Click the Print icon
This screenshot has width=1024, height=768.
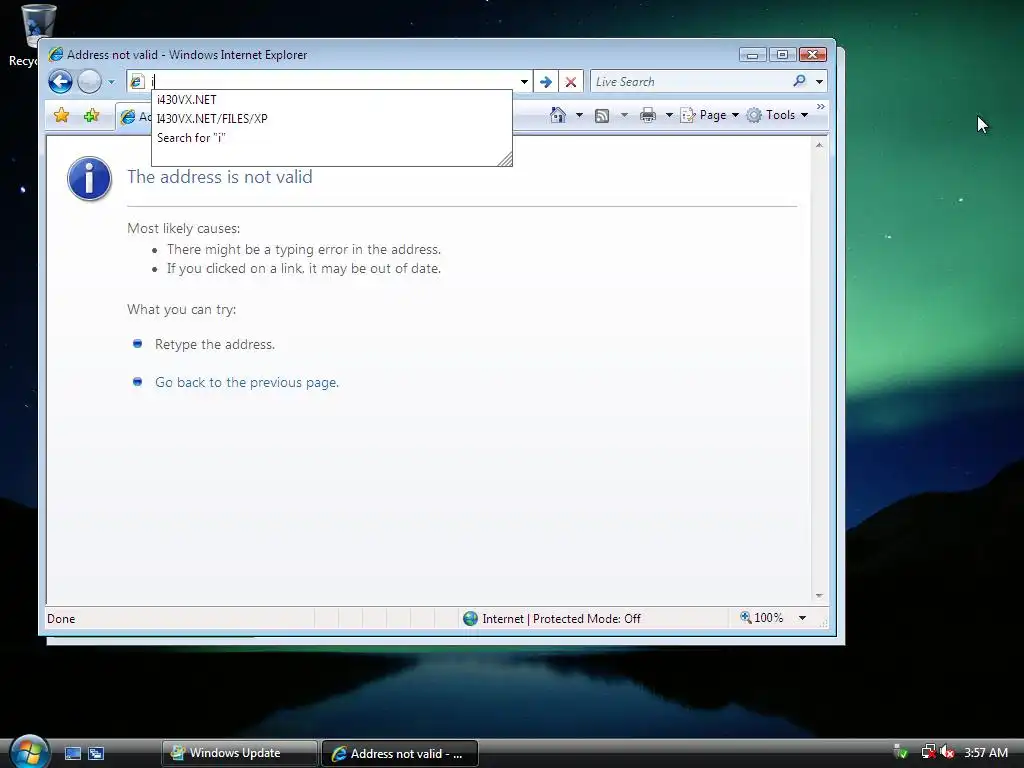[648, 116]
